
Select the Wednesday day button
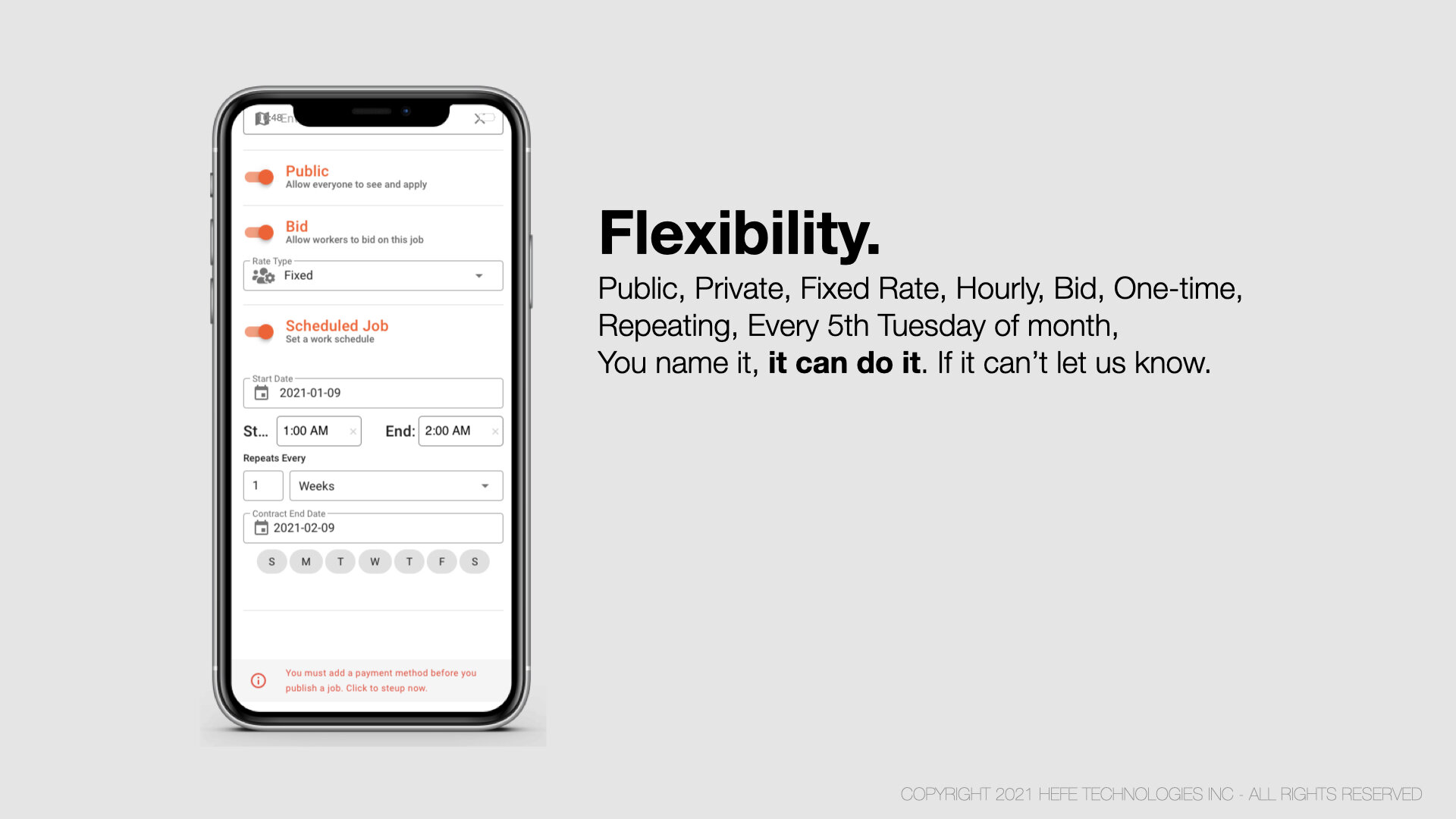(374, 561)
